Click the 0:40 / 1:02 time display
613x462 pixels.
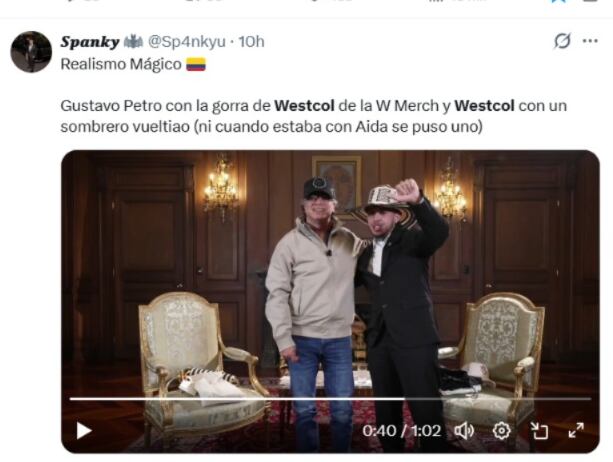(x=401, y=431)
